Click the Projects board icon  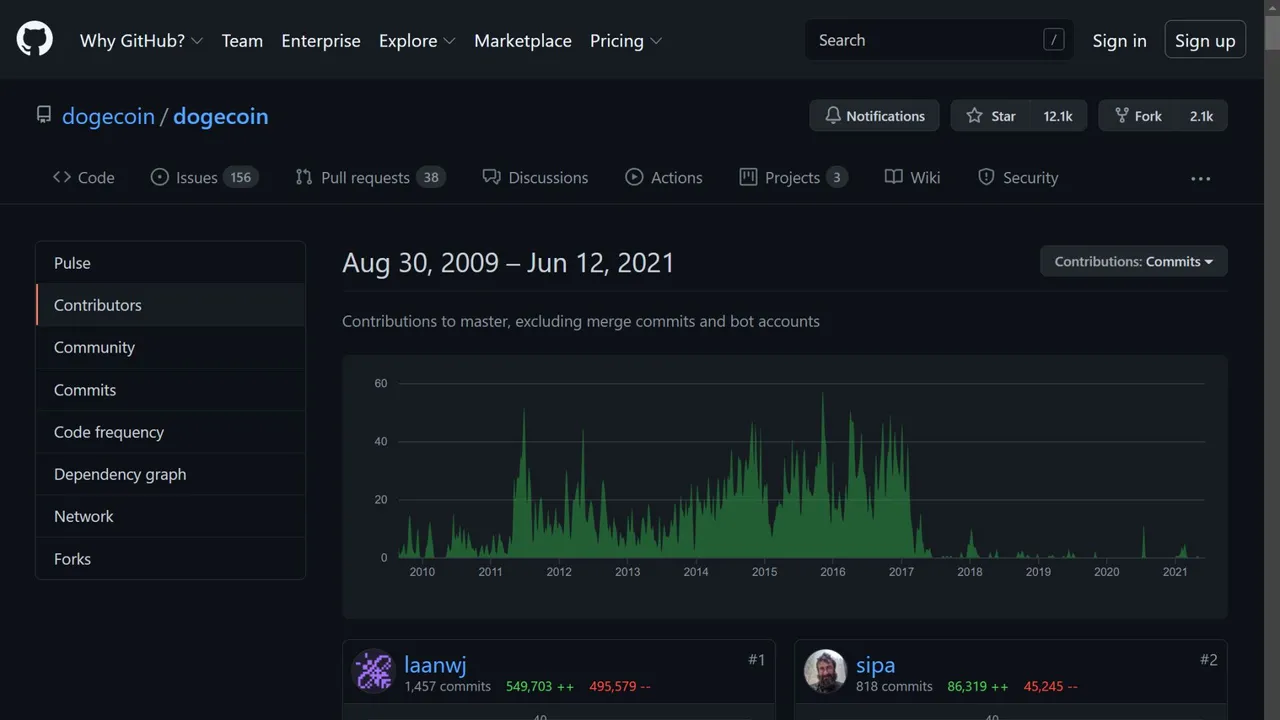pyautogui.click(x=748, y=177)
